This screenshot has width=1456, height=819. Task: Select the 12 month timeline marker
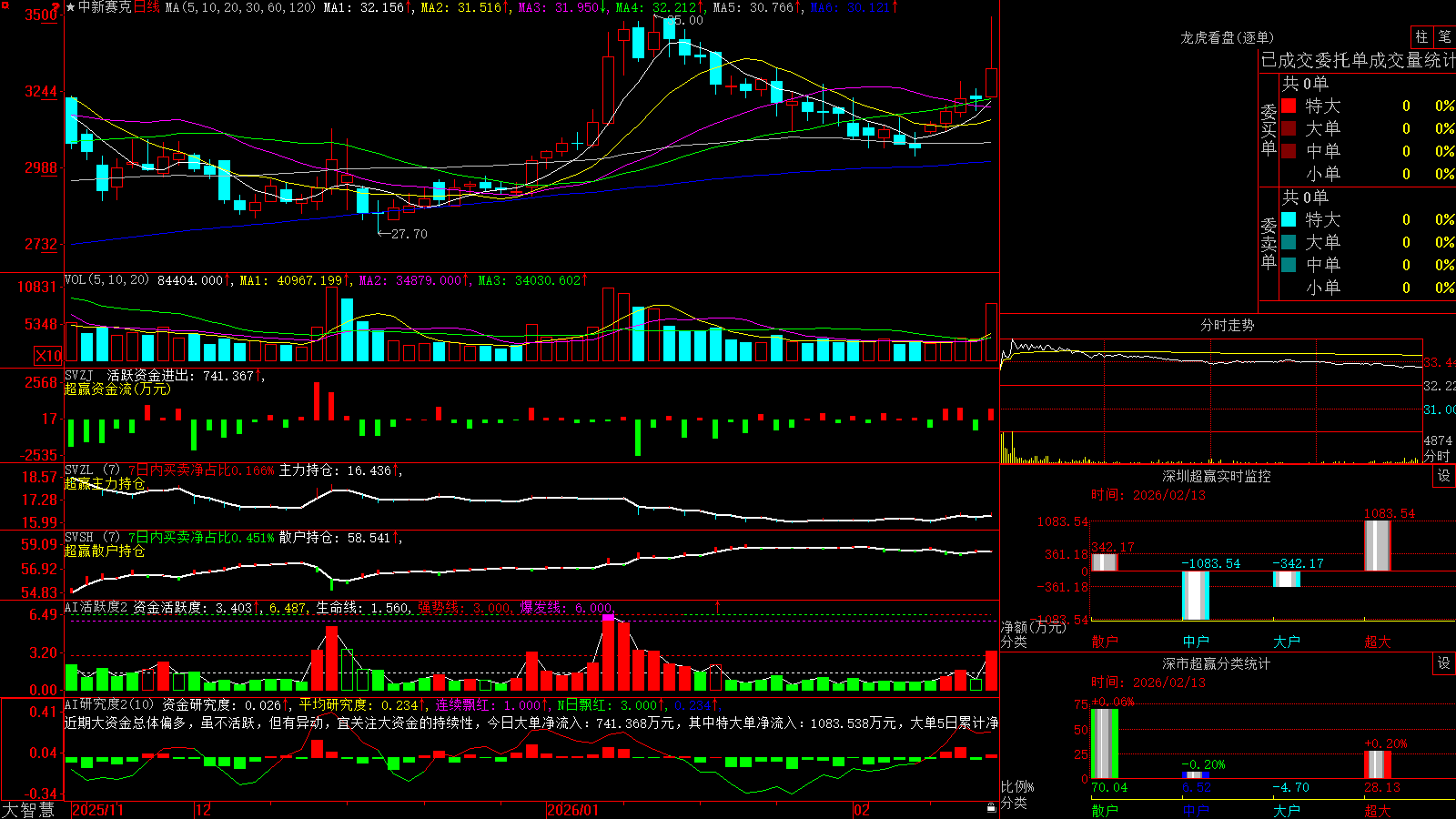pos(204,810)
